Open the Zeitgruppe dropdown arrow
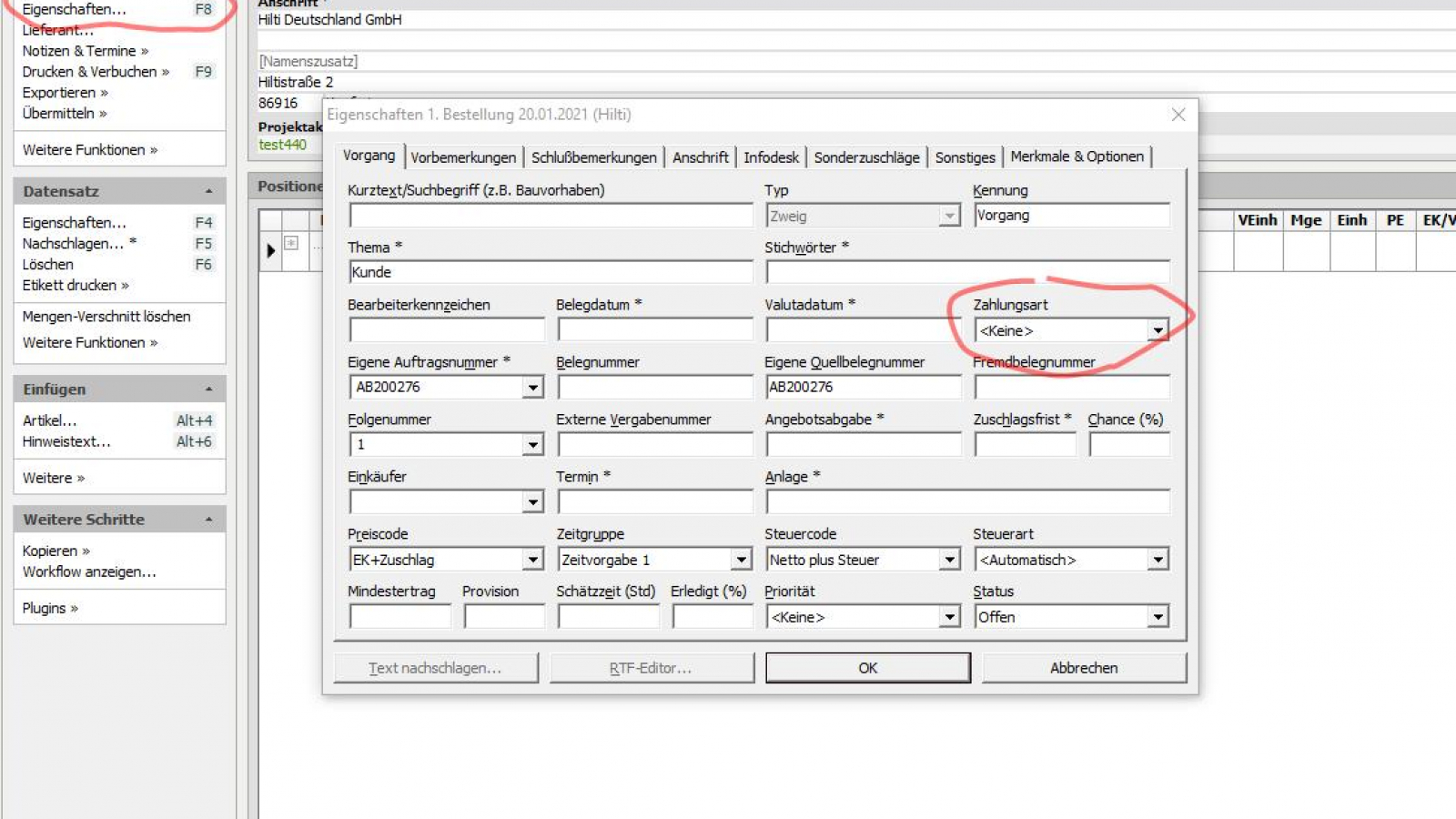Image resolution: width=1456 pixels, height=819 pixels. (741, 560)
